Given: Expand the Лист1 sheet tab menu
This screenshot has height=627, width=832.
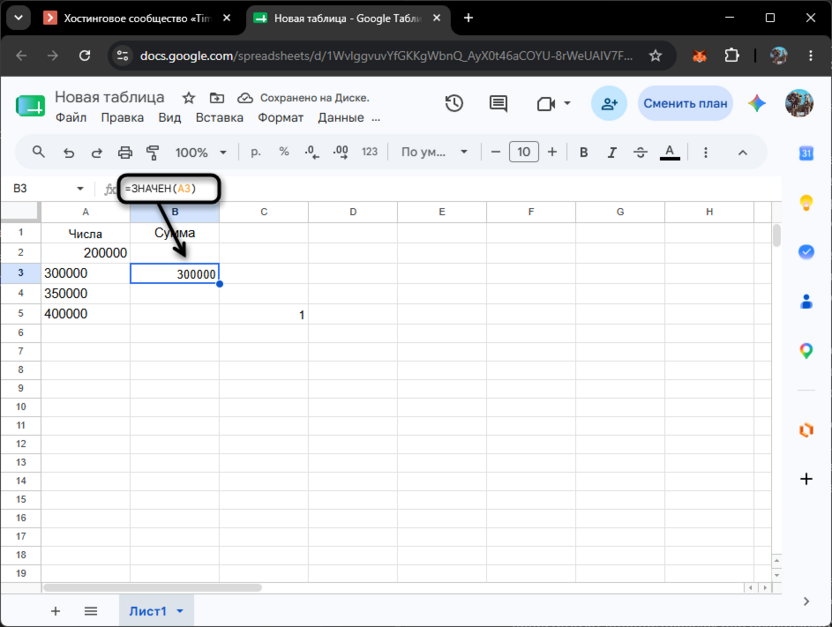Looking at the screenshot, I should [x=180, y=611].
